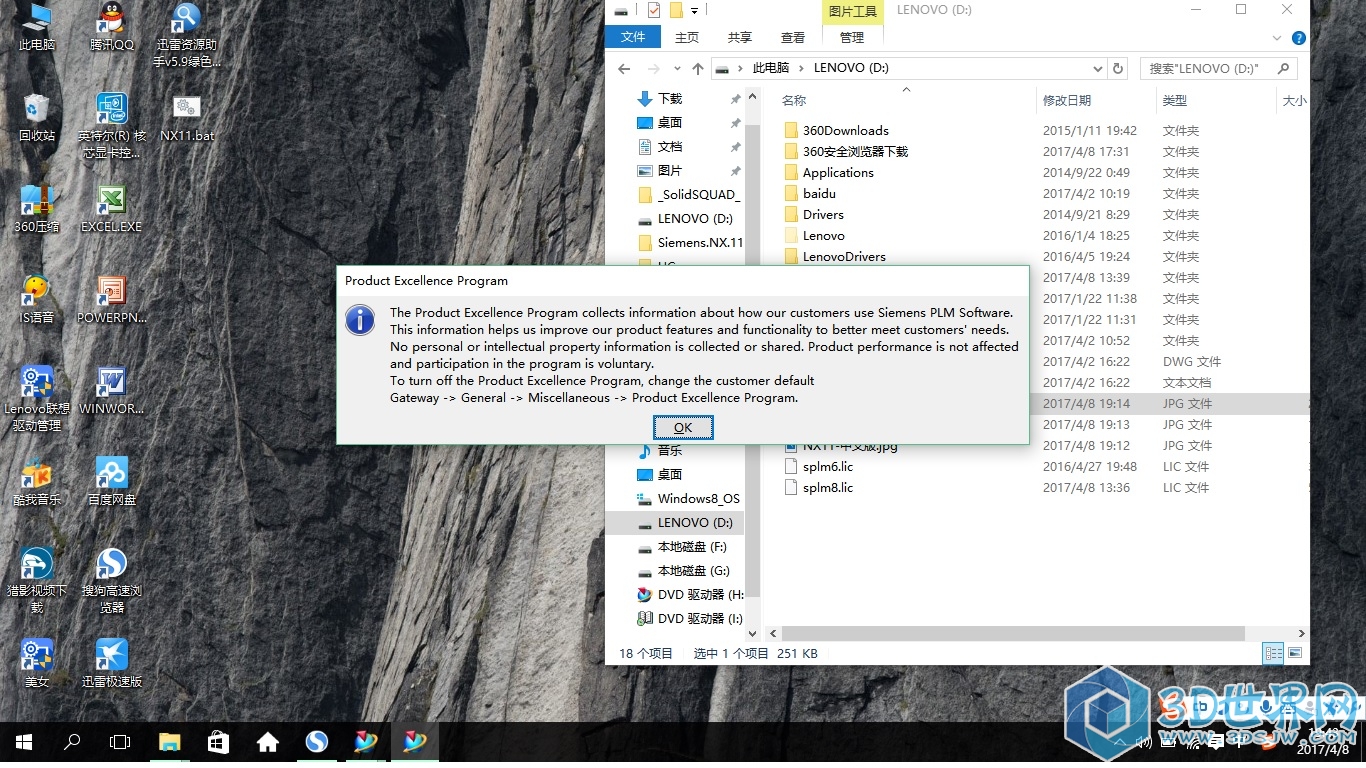The width and height of the screenshot is (1366, 768).
Task: Click the properties checkmark quick-access icon
Action: 654,10
